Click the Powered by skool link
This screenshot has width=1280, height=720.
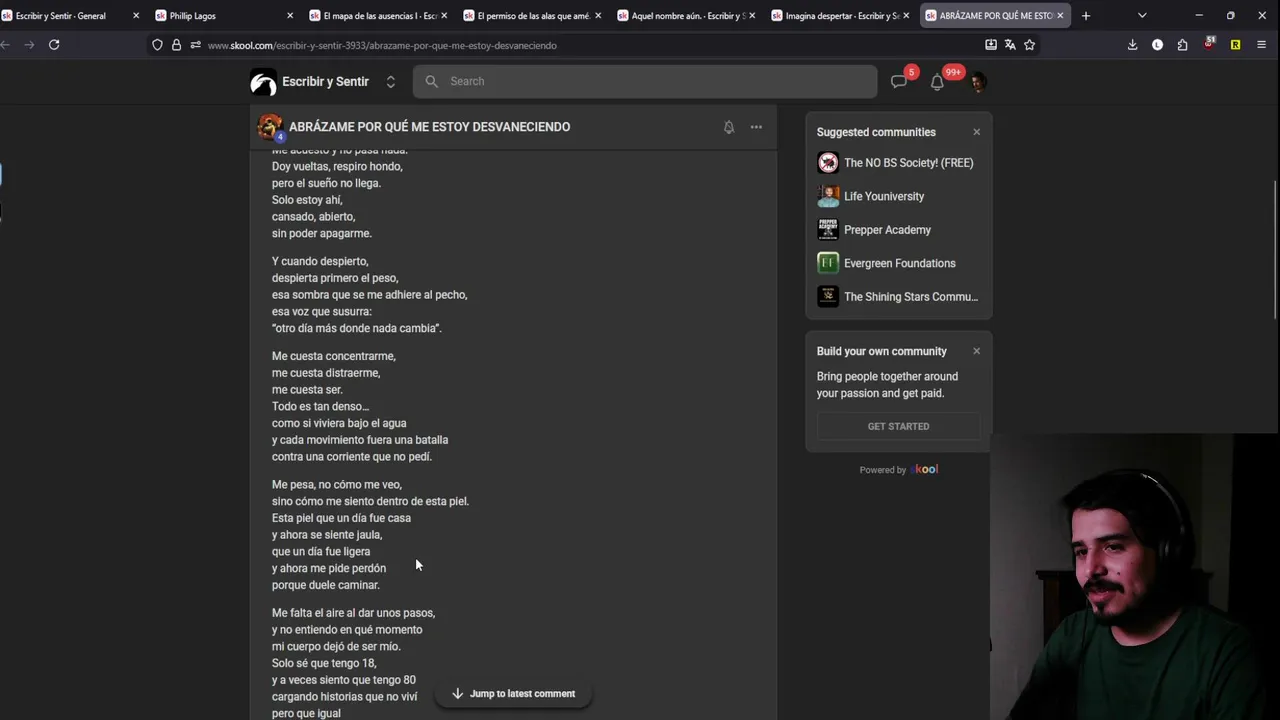coord(898,470)
